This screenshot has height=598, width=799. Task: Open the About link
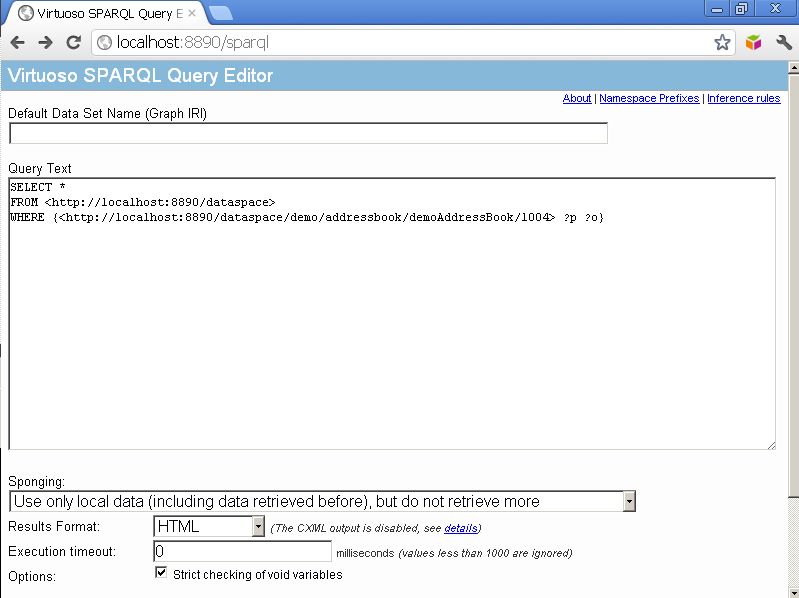[577, 98]
